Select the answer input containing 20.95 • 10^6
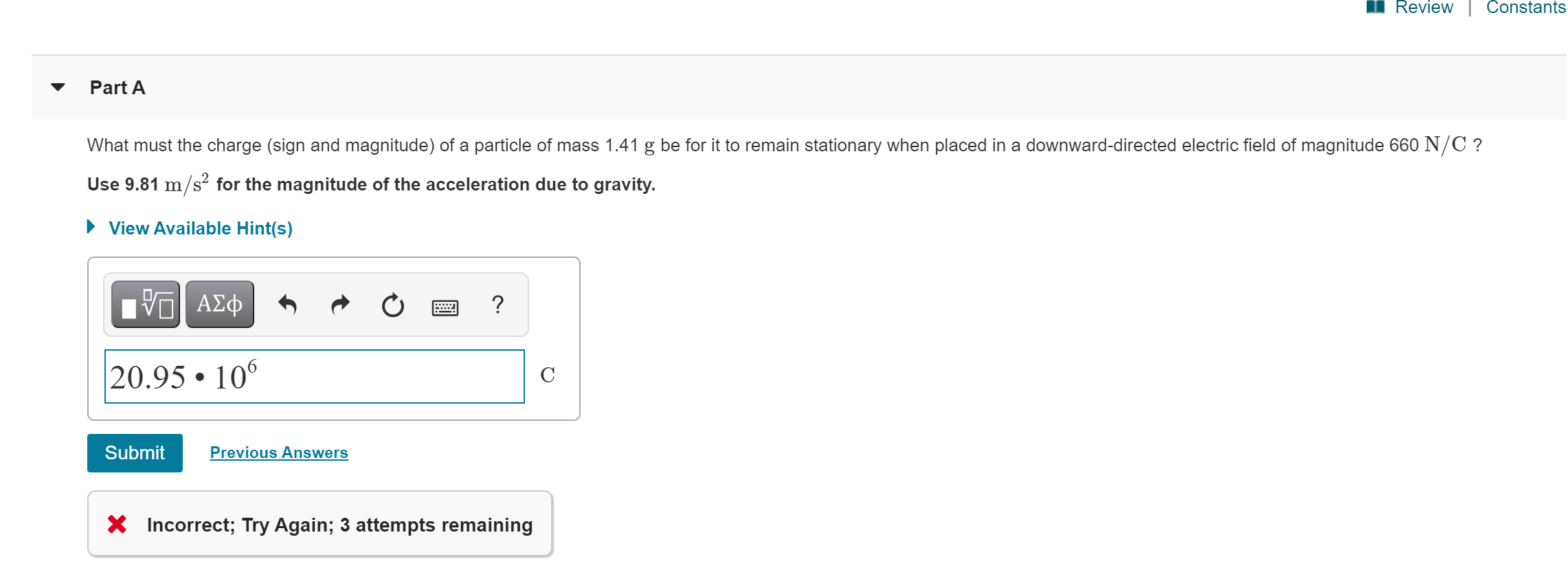This screenshot has height=579, width=1568. [x=314, y=376]
